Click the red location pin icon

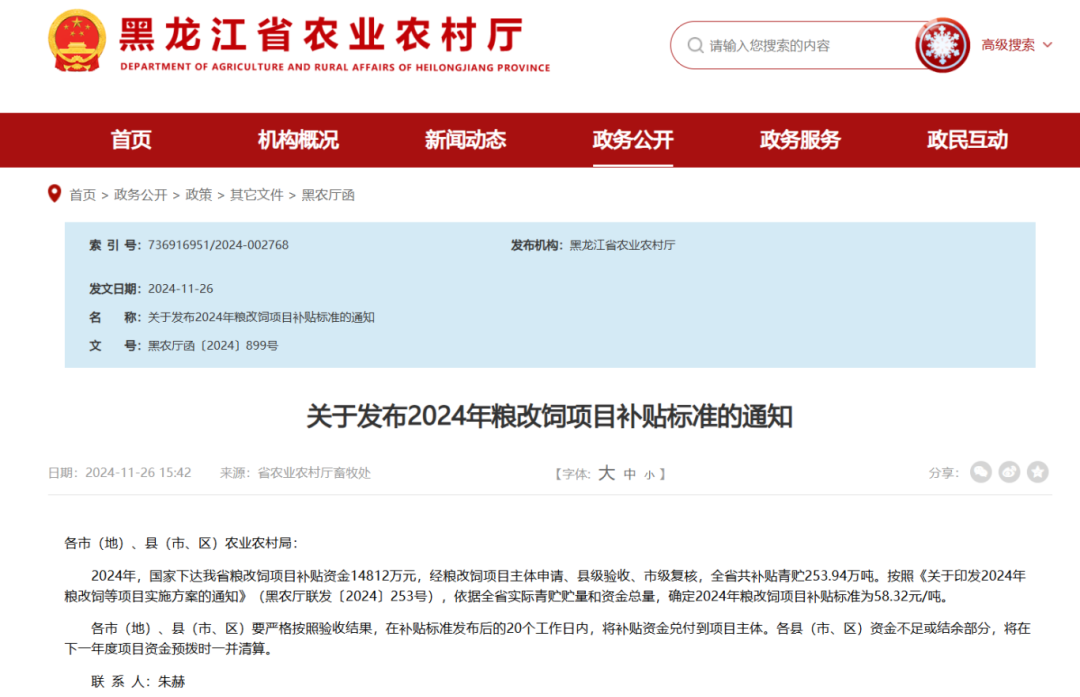tap(54, 194)
